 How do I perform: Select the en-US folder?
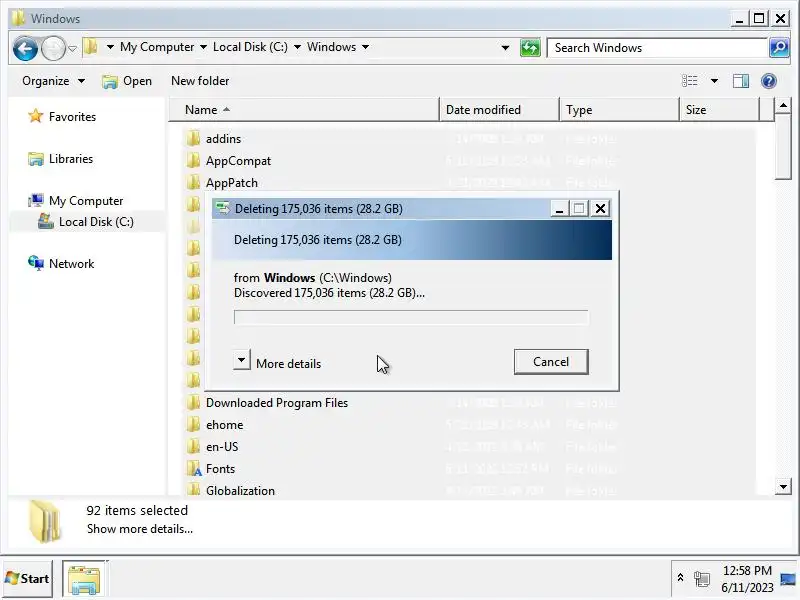[222, 447]
